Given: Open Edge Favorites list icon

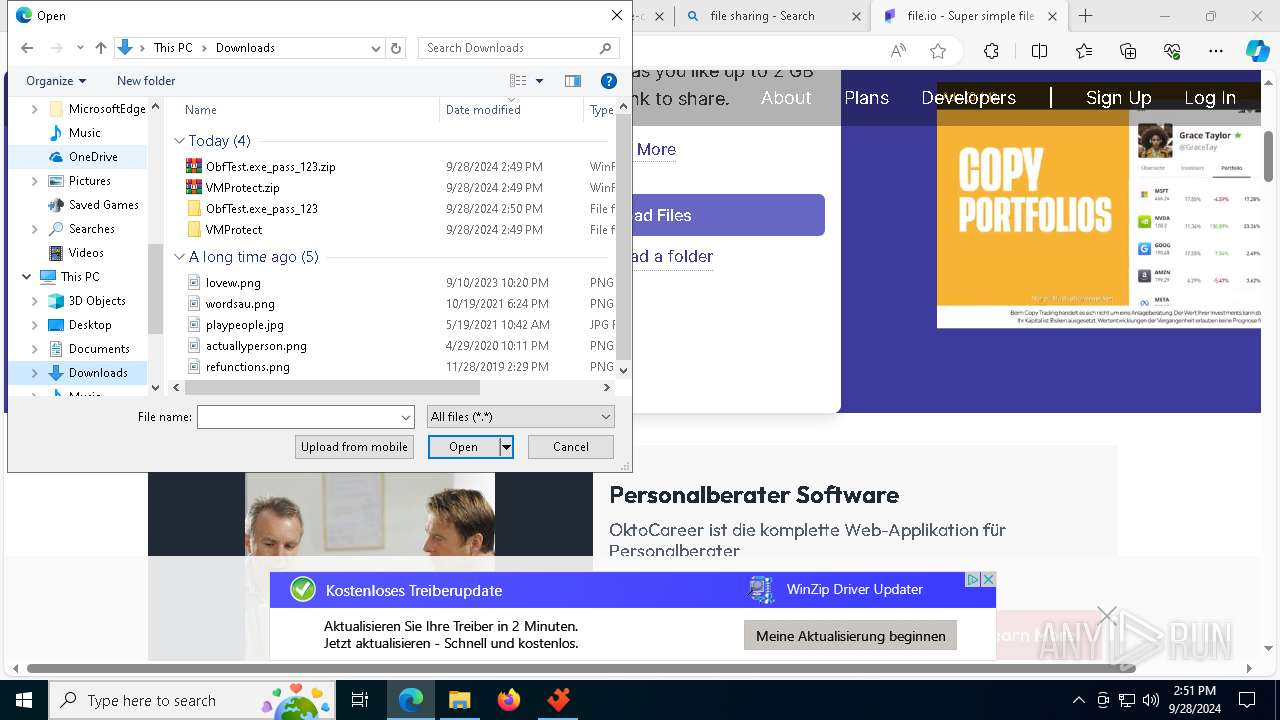Looking at the screenshot, I should click(x=1084, y=51).
